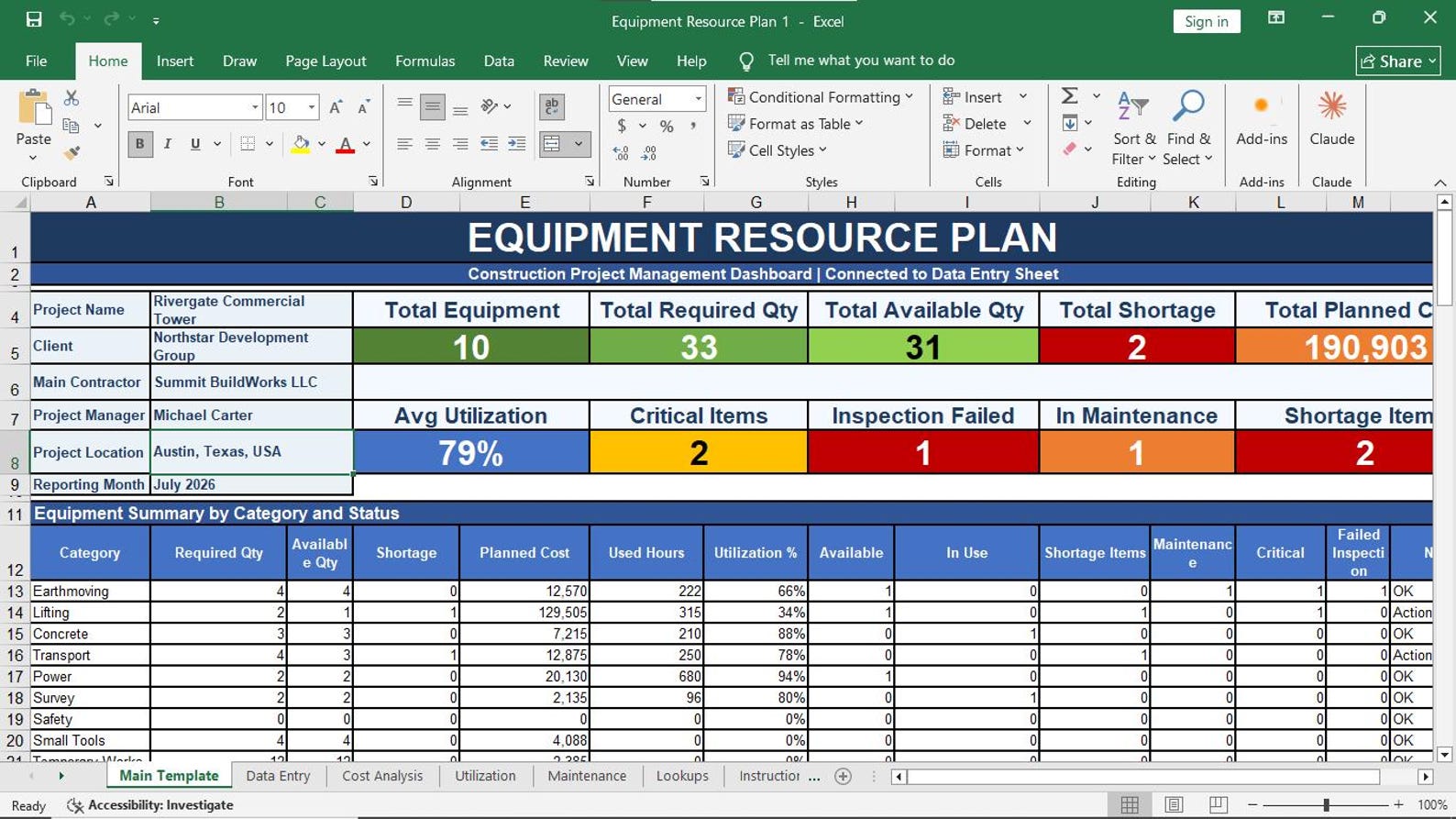Open the Formulas ribbon tab
The image size is (1456, 819).
point(425,61)
